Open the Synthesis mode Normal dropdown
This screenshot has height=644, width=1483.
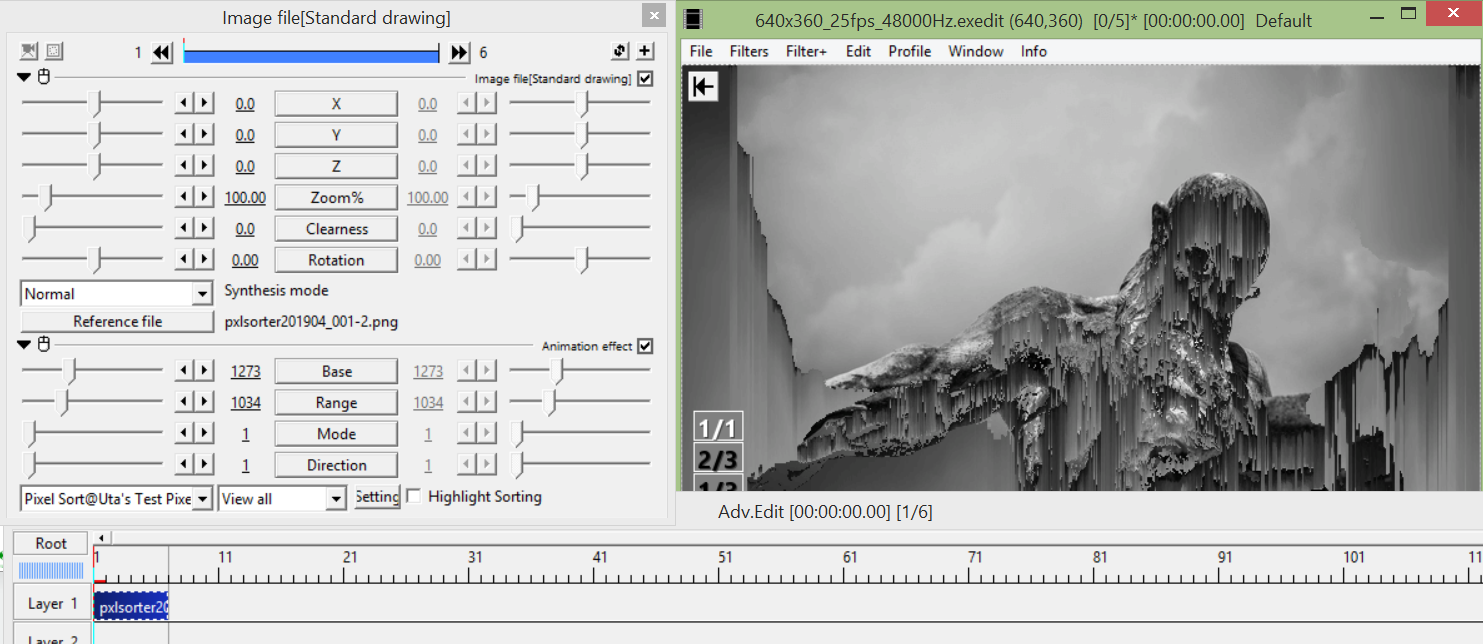coord(117,294)
